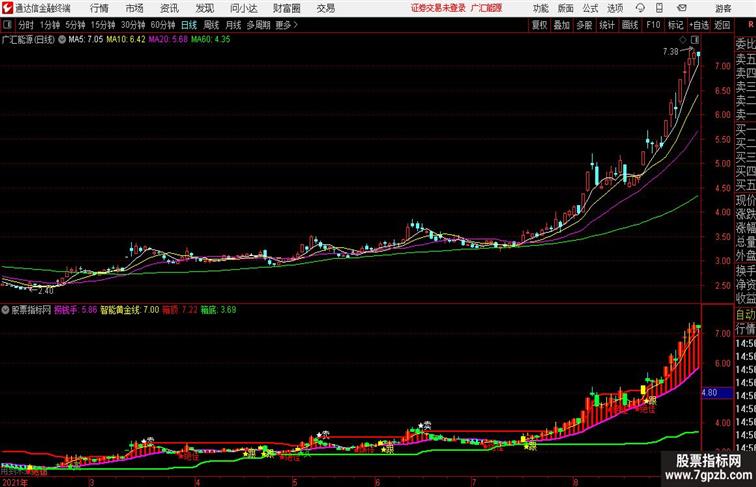The image size is (756, 487).
Task: Open the mobile phone icon
Action: pos(660,8)
